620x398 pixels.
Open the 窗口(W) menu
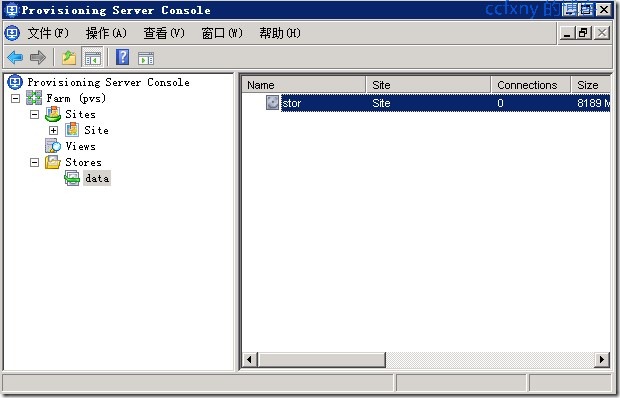222,33
